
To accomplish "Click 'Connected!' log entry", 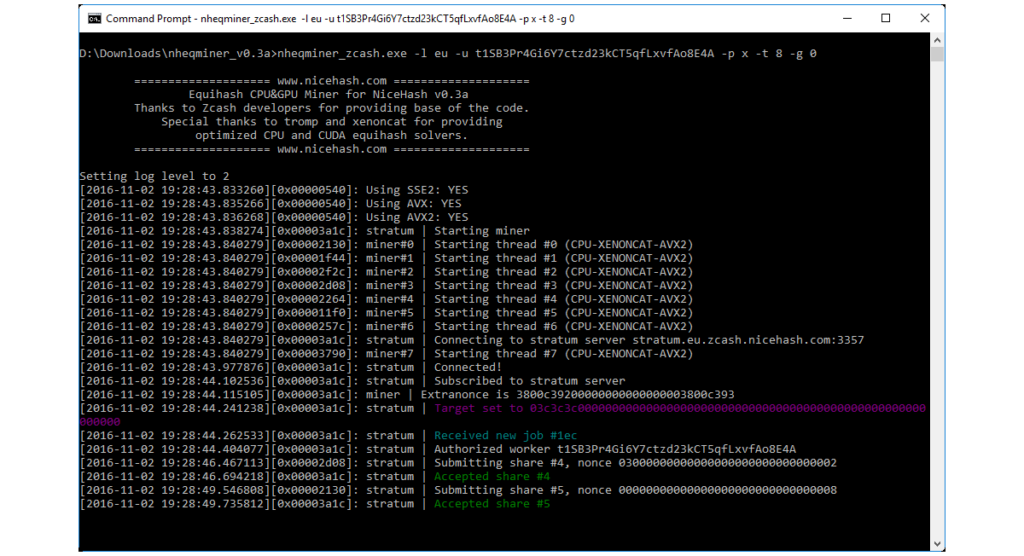I will (x=291, y=367).
